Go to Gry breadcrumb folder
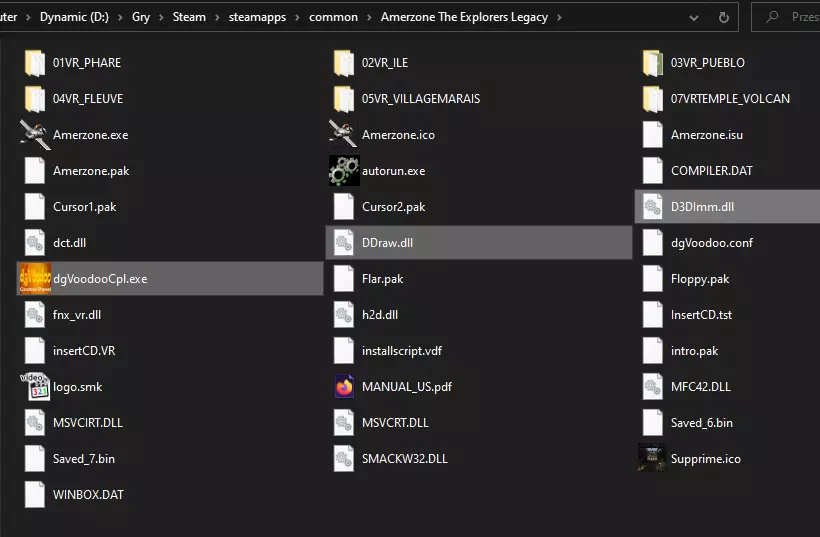820x537 pixels. click(x=141, y=17)
